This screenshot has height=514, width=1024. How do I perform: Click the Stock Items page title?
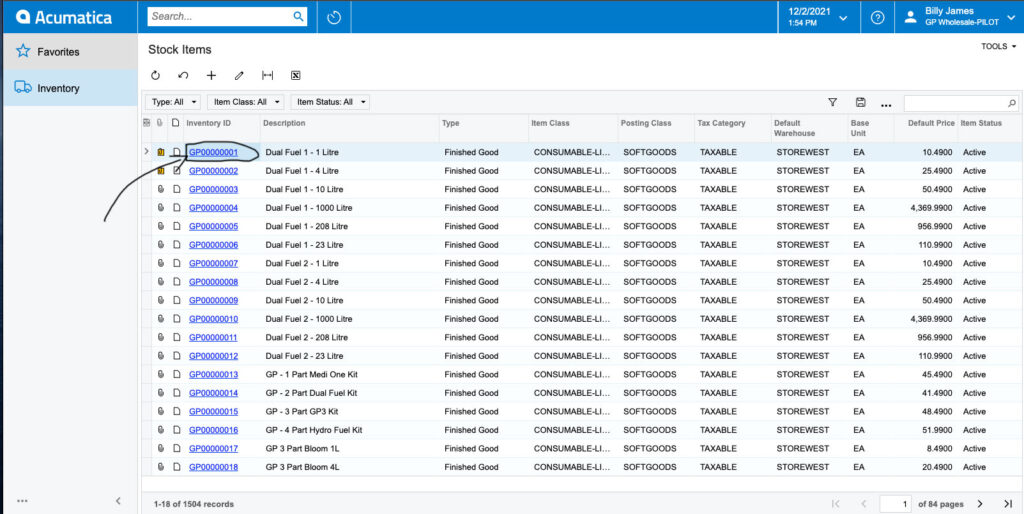180,50
